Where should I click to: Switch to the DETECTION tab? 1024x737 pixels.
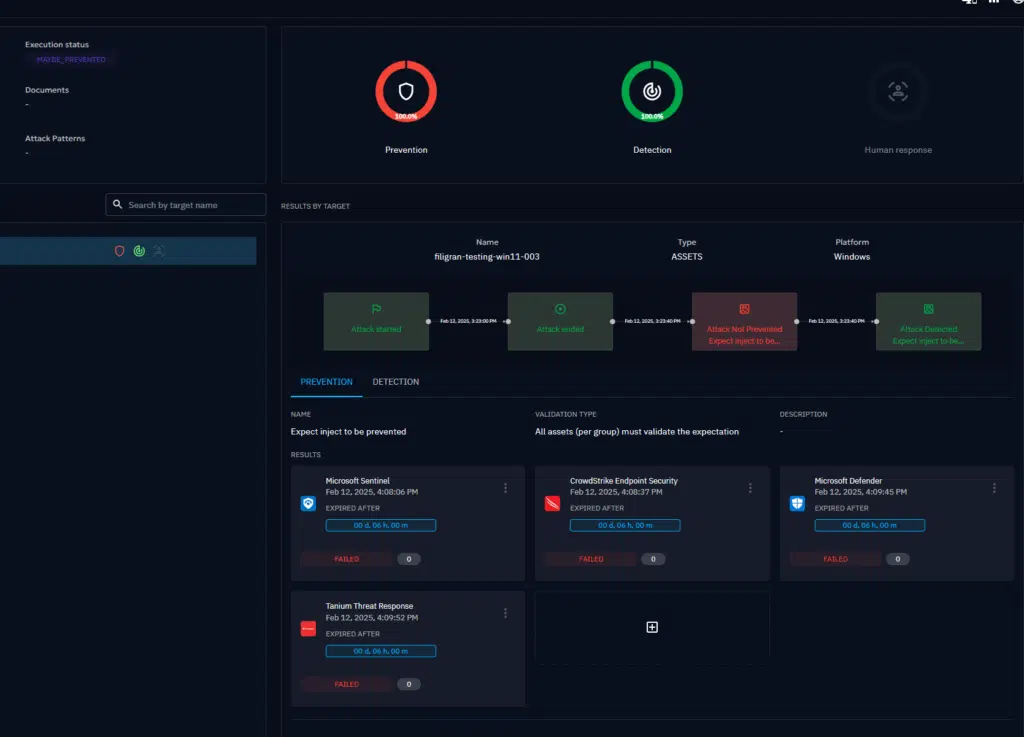tap(396, 382)
